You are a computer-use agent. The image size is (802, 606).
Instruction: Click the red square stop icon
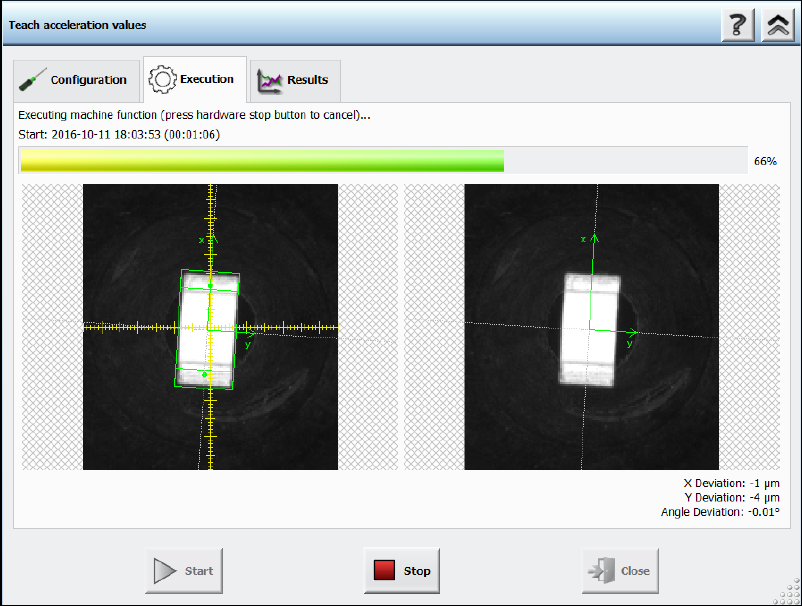point(385,571)
